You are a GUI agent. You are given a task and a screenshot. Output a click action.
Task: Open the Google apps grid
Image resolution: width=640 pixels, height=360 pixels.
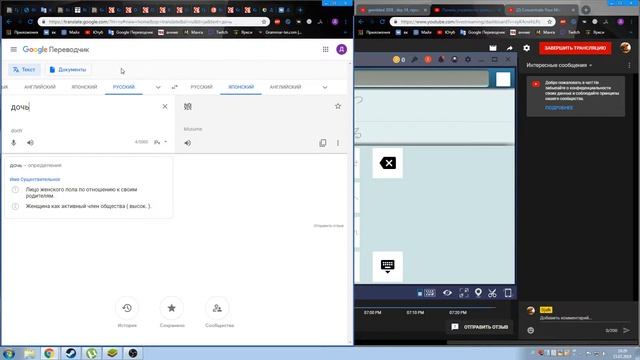pyautogui.click(x=325, y=49)
